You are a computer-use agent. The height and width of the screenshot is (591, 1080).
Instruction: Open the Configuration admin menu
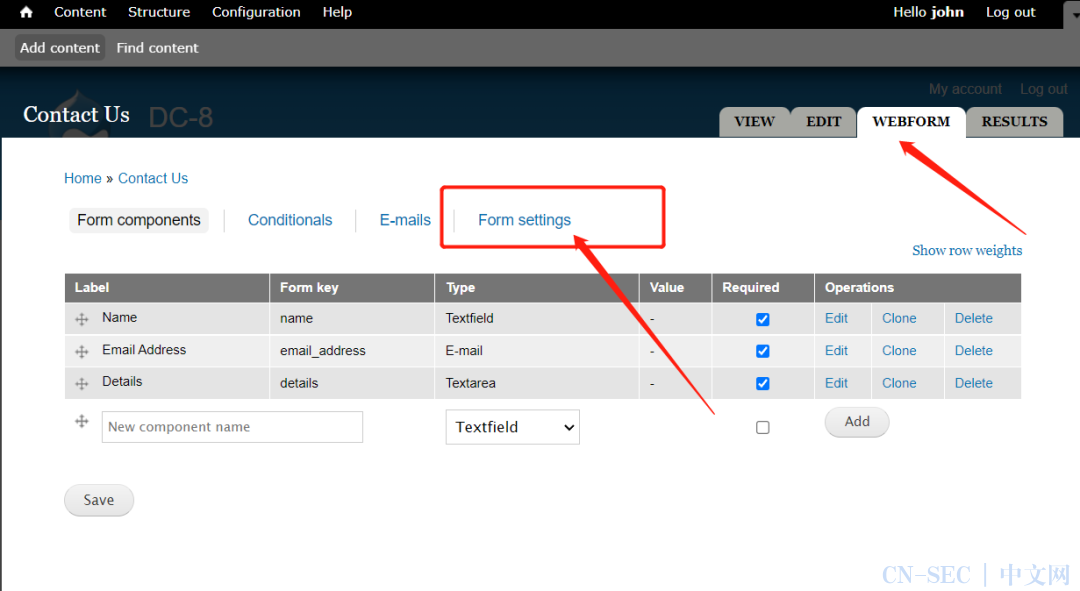click(x=256, y=12)
